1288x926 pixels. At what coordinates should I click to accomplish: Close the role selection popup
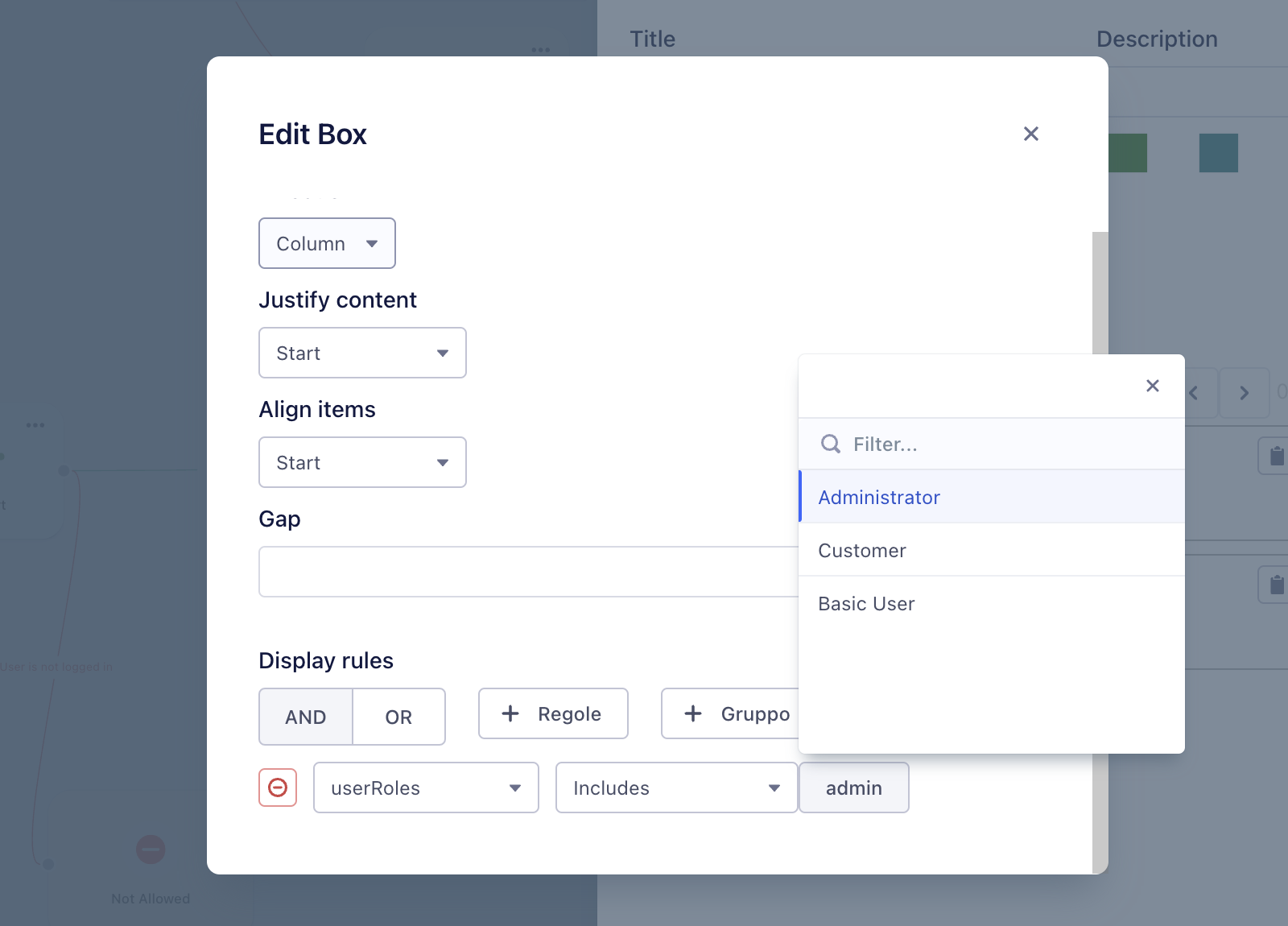coord(1152,386)
